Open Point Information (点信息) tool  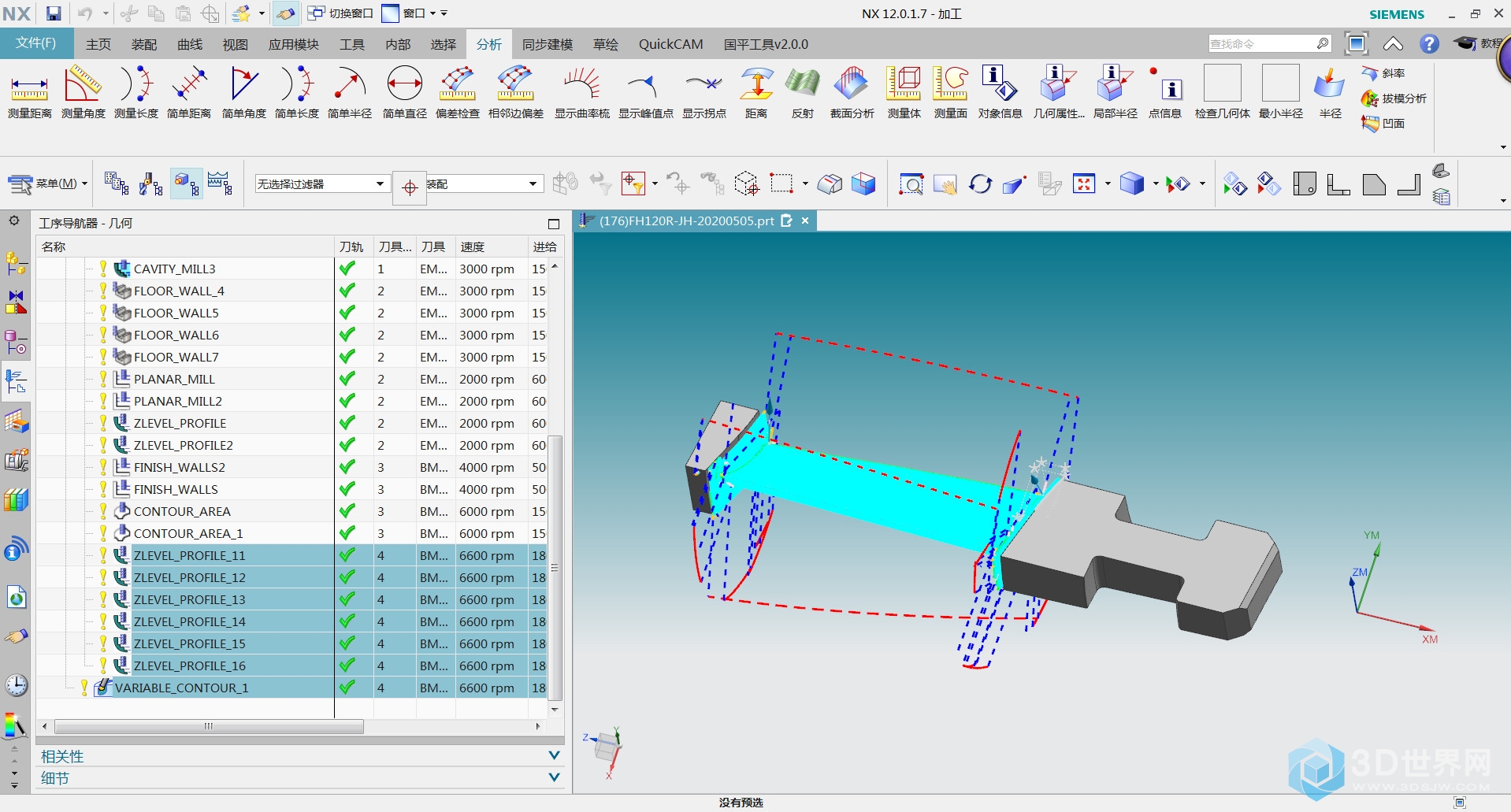[1164, 93]
